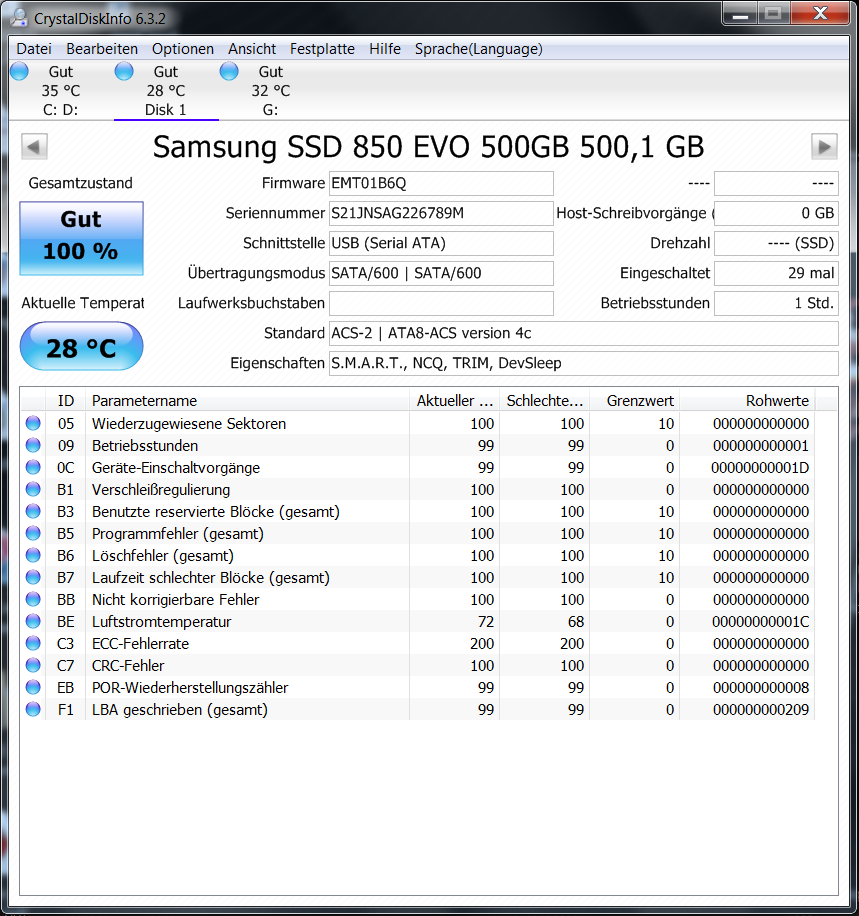Select raw value 00000000001C

760,622
